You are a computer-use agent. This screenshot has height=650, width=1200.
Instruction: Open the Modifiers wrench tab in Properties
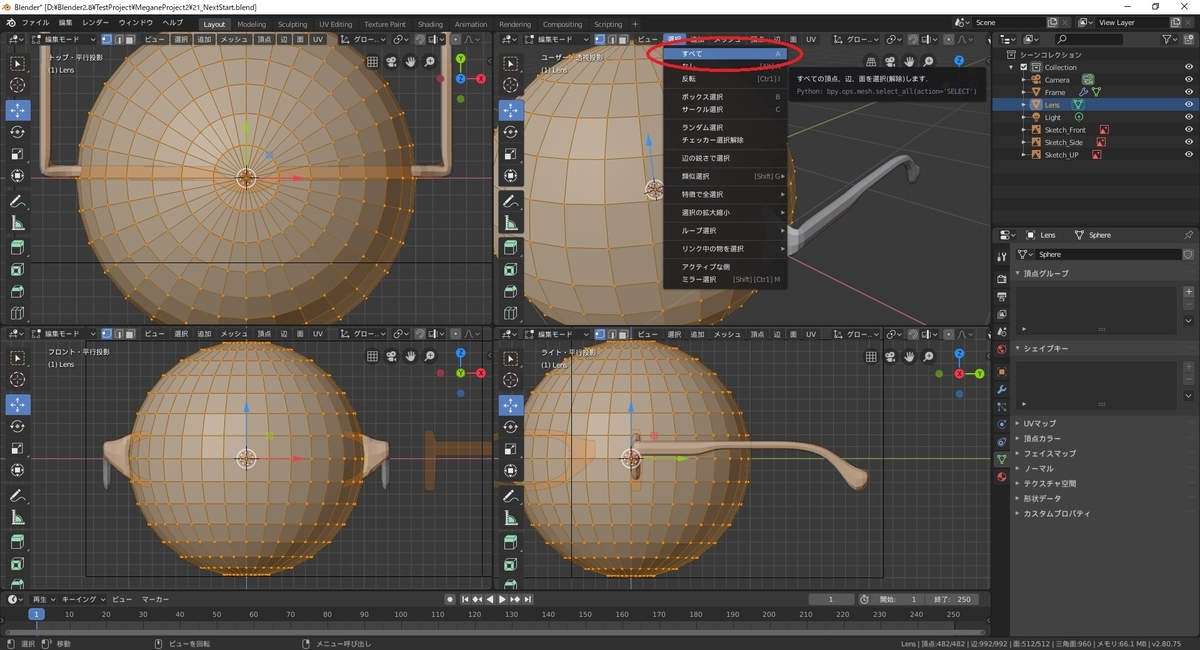pyautogui.click(x=1001, y=388)
